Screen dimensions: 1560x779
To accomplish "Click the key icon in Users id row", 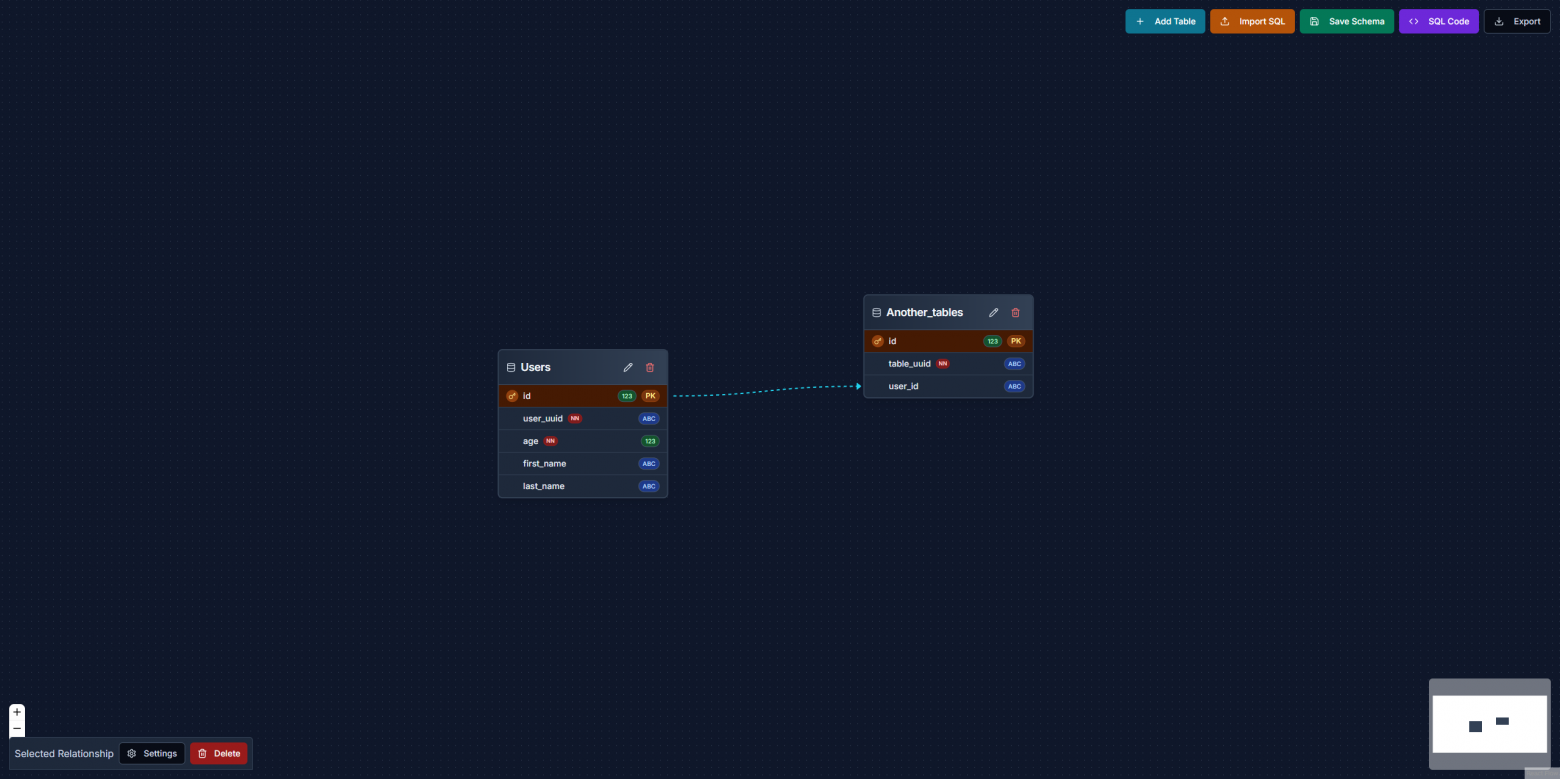I will click(512, 396).
